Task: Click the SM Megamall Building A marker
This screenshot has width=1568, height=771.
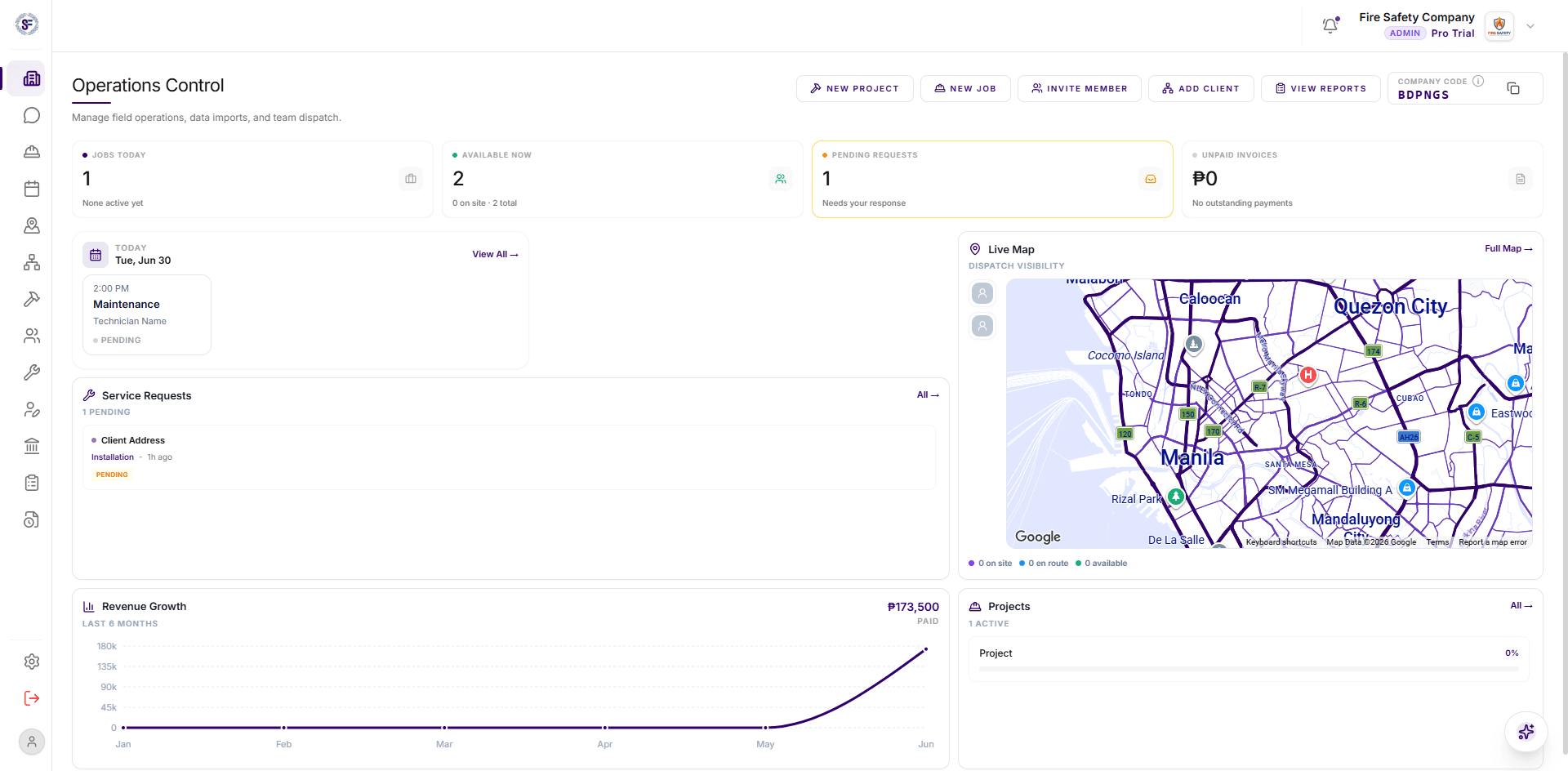Action: [1407, 488]
